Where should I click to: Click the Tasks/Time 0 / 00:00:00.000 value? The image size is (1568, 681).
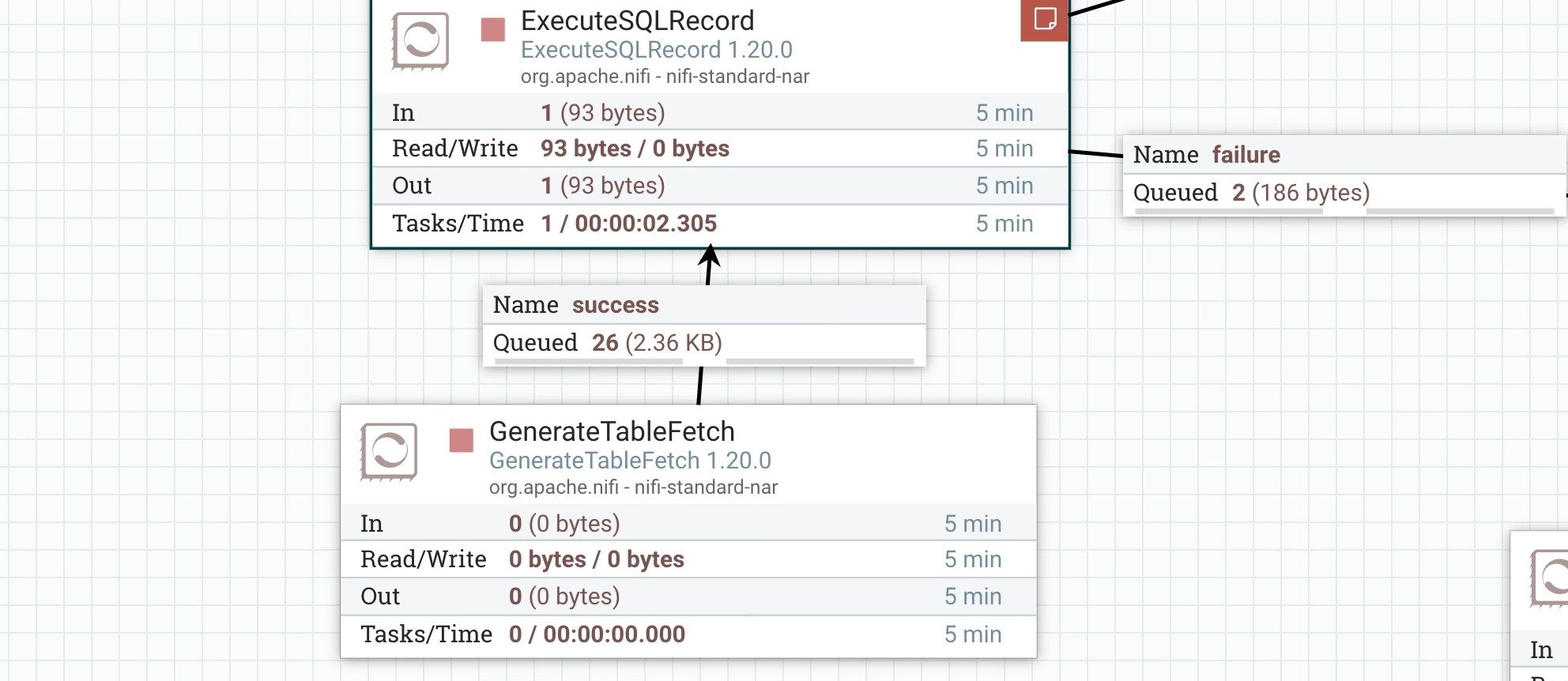point(597,634)
